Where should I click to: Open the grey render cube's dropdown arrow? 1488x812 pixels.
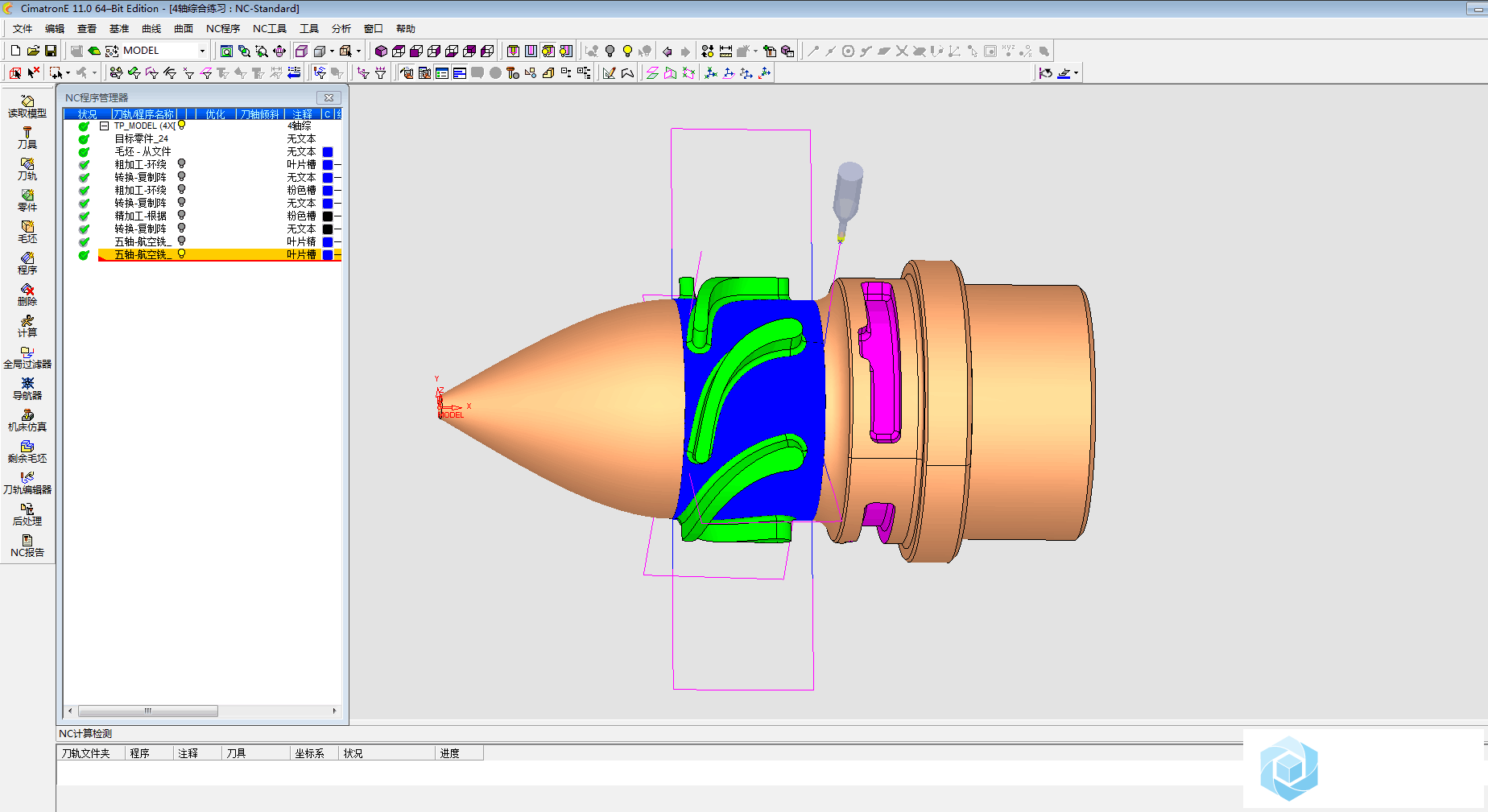(x=332, y=51)
